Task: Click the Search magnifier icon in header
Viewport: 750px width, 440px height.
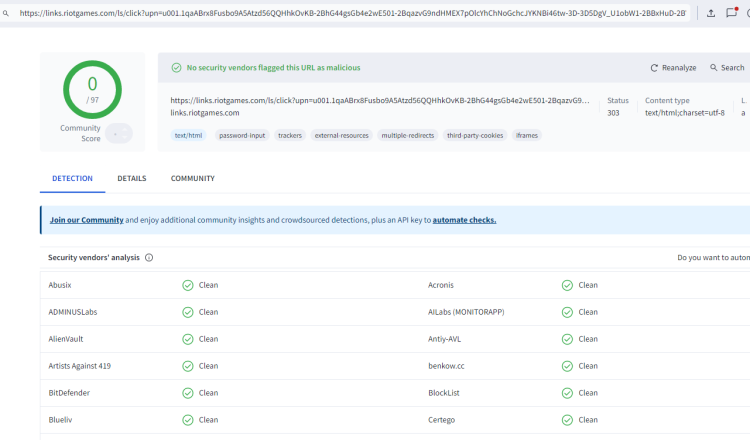Action: (713, 67)
